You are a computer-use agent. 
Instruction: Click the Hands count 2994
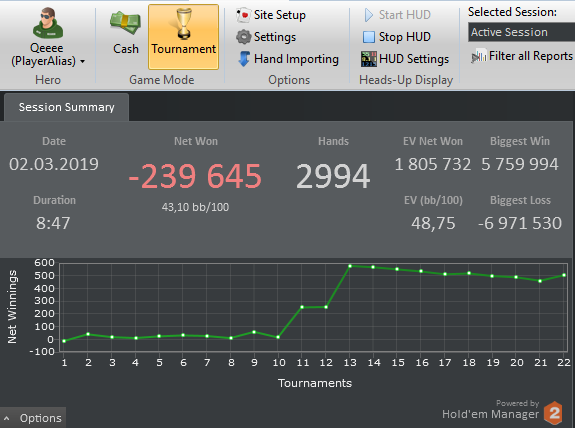click(333, 176)
